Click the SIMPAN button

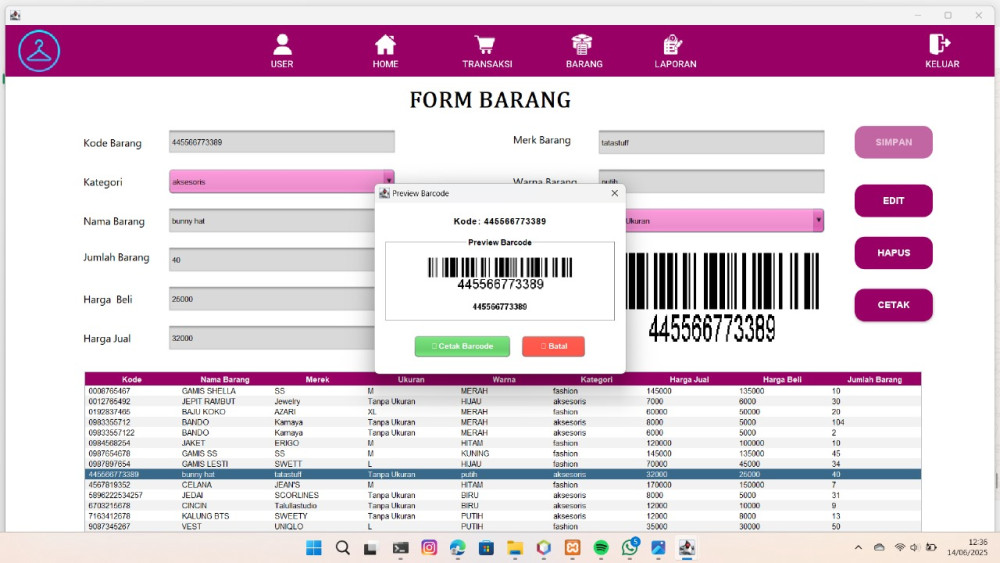(x=893, y=142)
